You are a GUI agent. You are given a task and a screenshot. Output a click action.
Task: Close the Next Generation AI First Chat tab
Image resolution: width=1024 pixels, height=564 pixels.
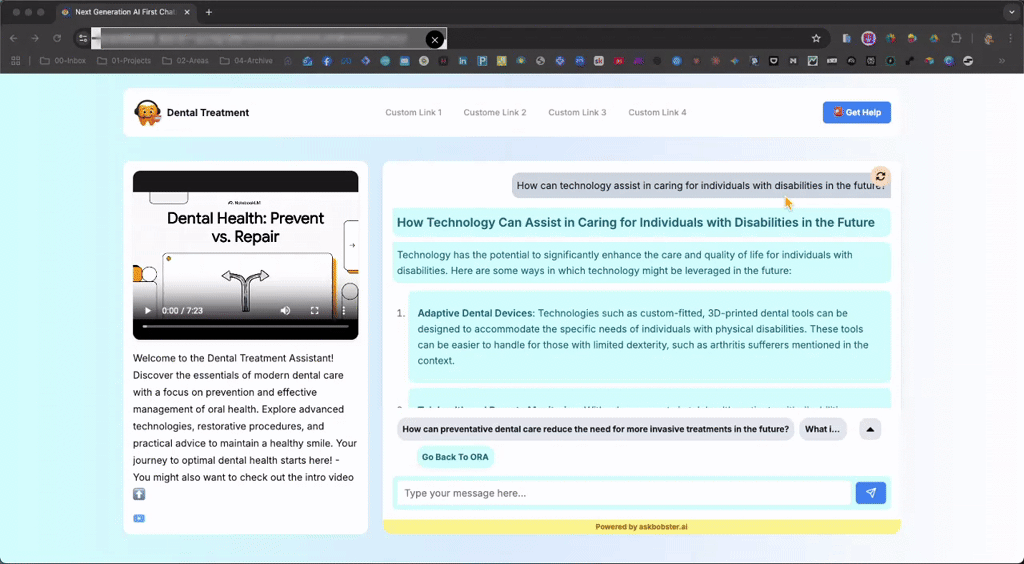tap(187, 12)
